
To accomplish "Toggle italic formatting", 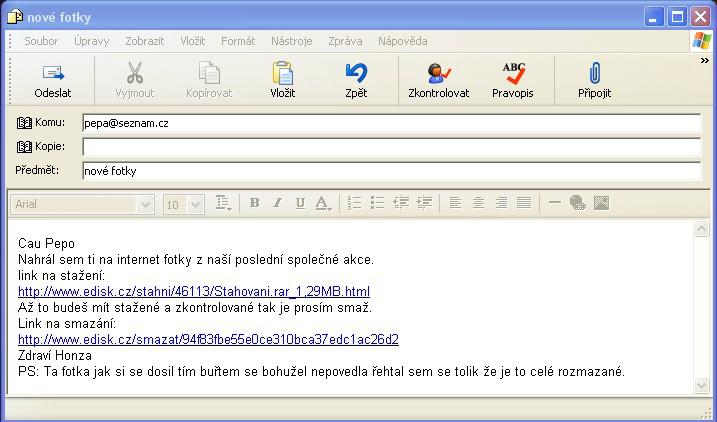I will pyautogui.click(x=277, y=203).
